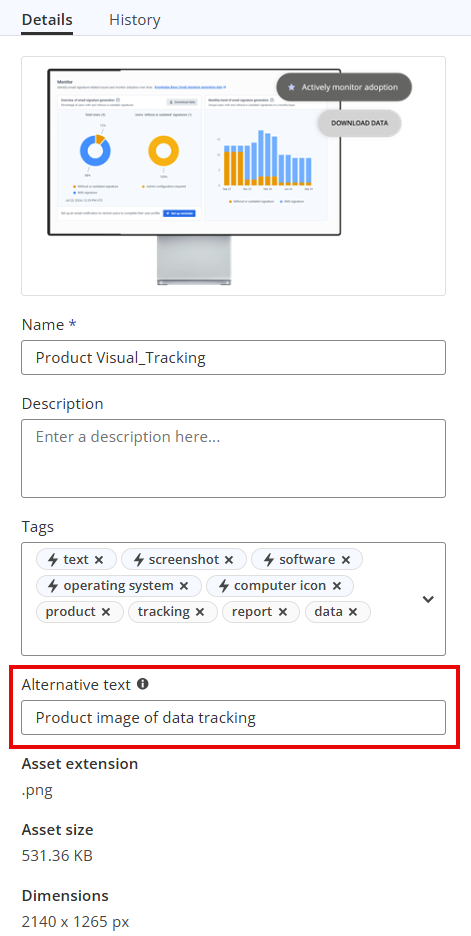Remove the 'operating system' tag

[184, 586]
